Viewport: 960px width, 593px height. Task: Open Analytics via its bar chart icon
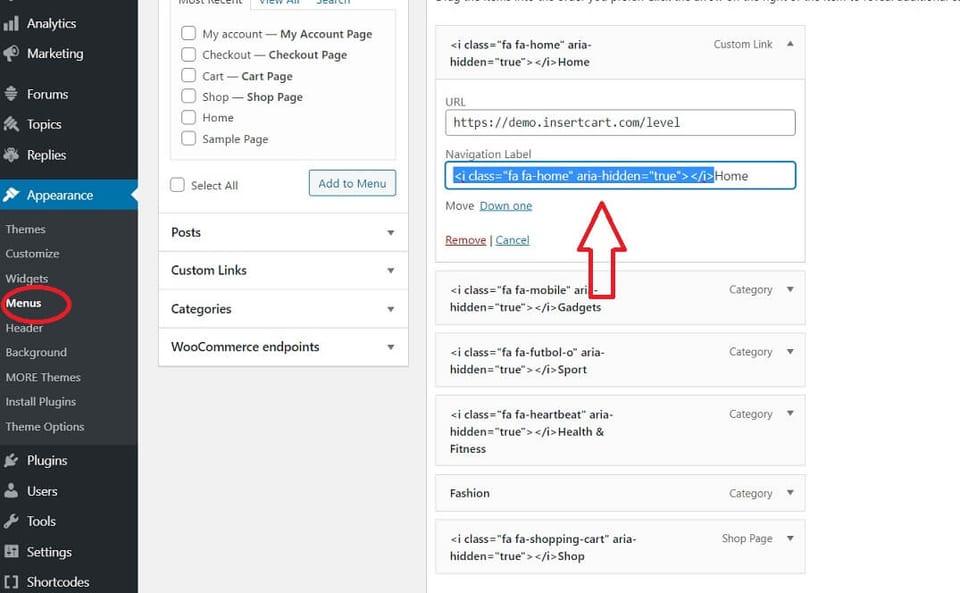coord(11,24)
